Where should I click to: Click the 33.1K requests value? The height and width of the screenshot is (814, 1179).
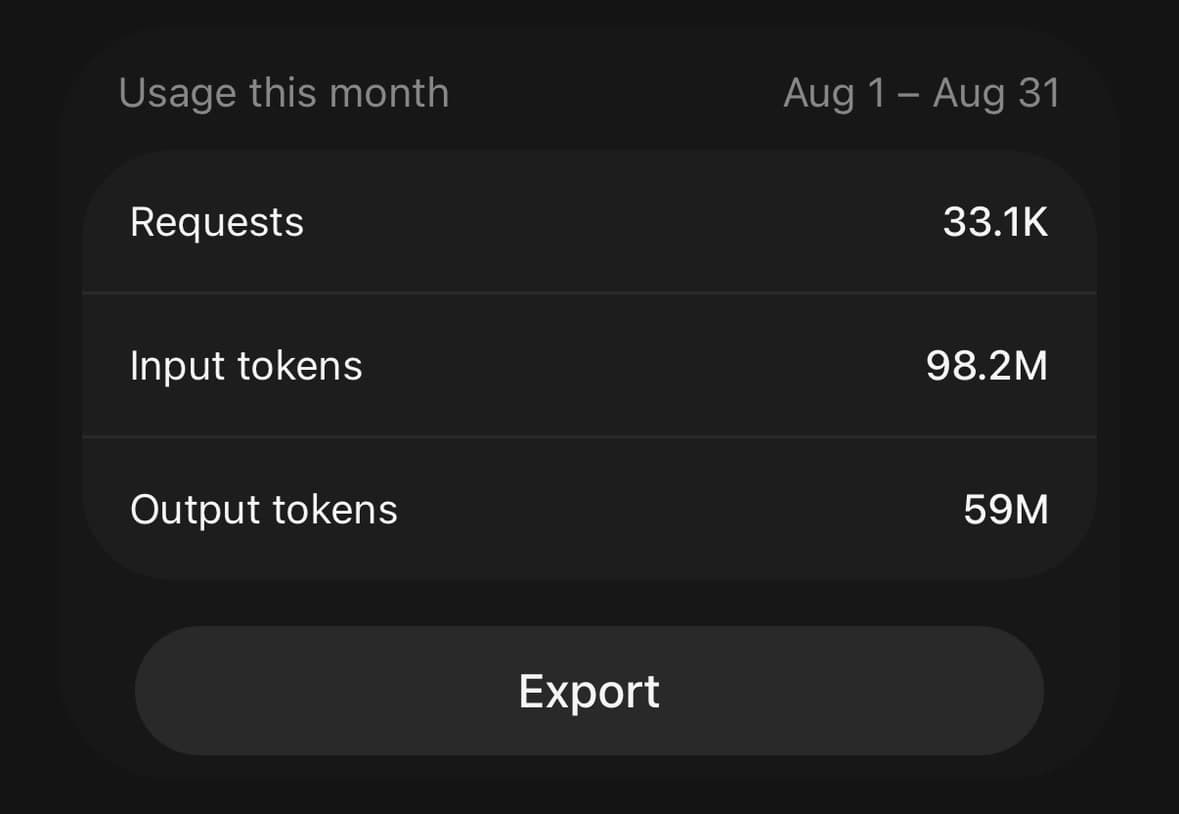pos(996,222)
